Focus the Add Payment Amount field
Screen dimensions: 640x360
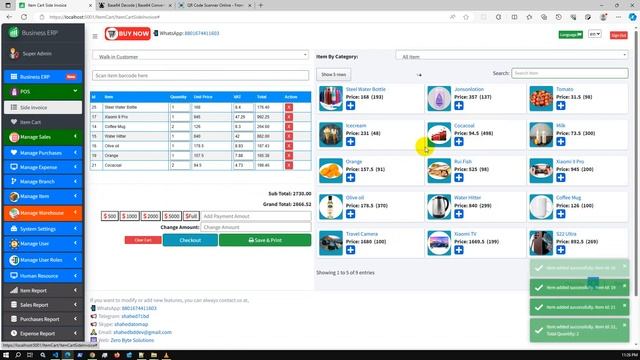coord(256,216)
